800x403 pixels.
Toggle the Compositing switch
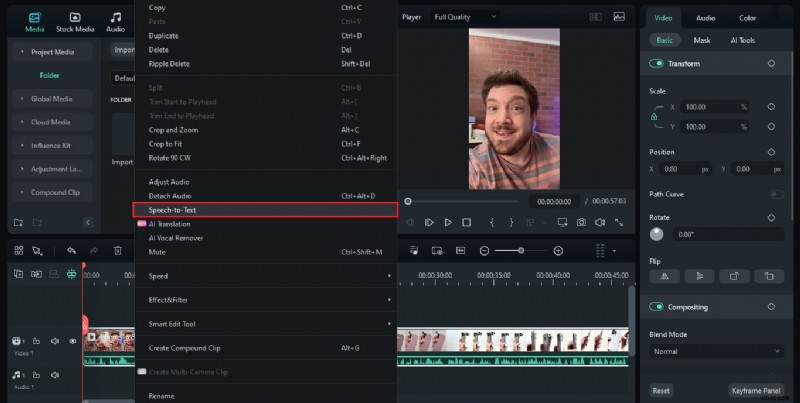[657, 306]
